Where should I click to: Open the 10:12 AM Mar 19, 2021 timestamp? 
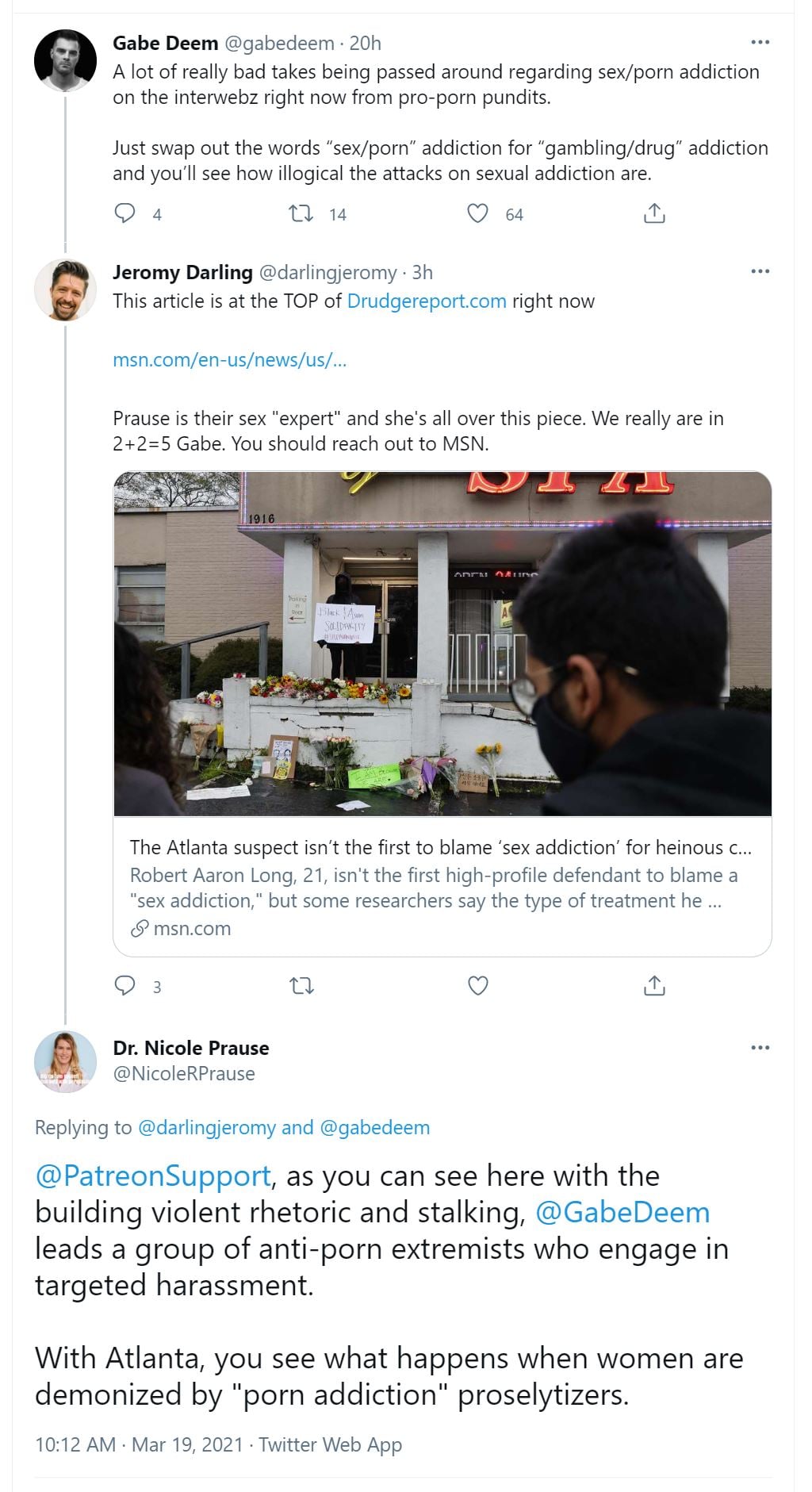pyautogui.click(x=139, y=1444)
